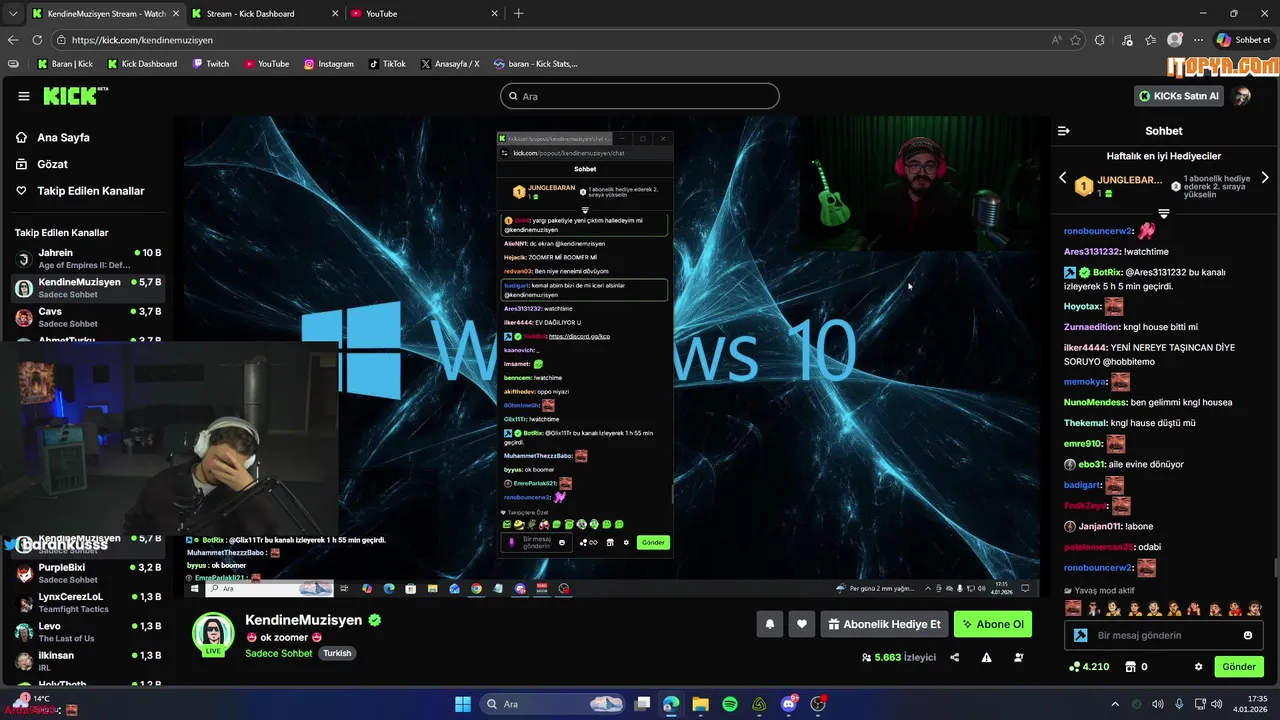Image resolution: width=1280 pixels, height=720 pixels.
Task: Open Kick Dashboard bookmark
Action: pyautogui.click(x=142, y=64)
